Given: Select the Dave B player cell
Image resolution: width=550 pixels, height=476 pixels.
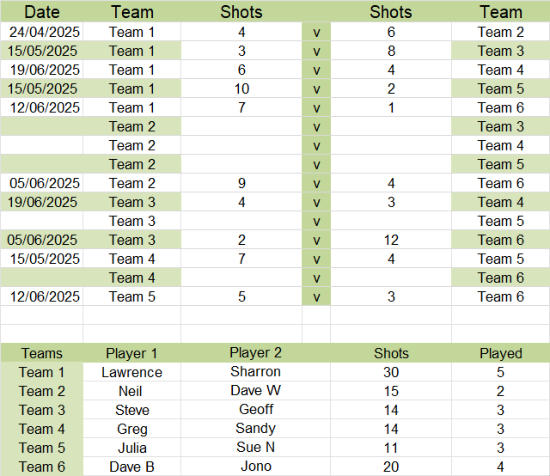Looking at the screenshot, I should tap(132, 467).
